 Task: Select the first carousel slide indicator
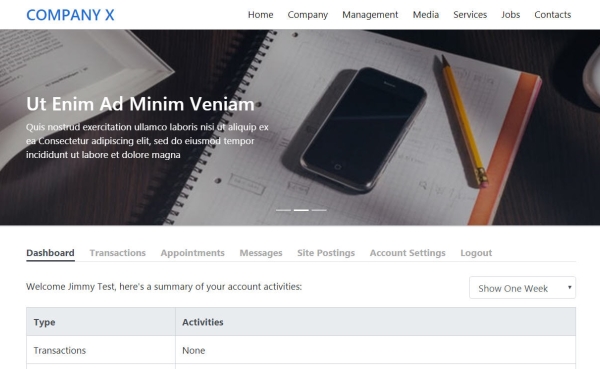pyautogui.click(x=284, y=210)
